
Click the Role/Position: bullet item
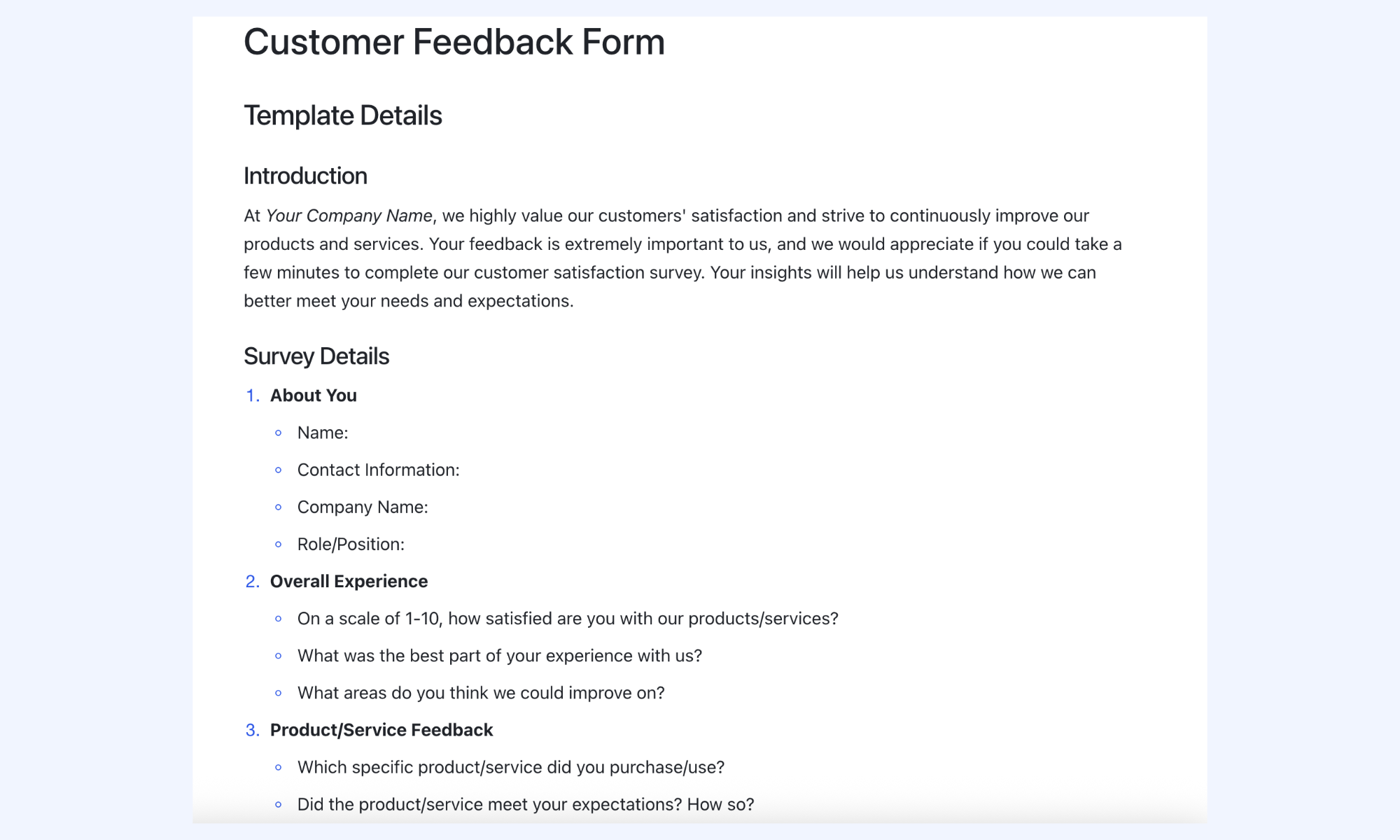[351, 544]
